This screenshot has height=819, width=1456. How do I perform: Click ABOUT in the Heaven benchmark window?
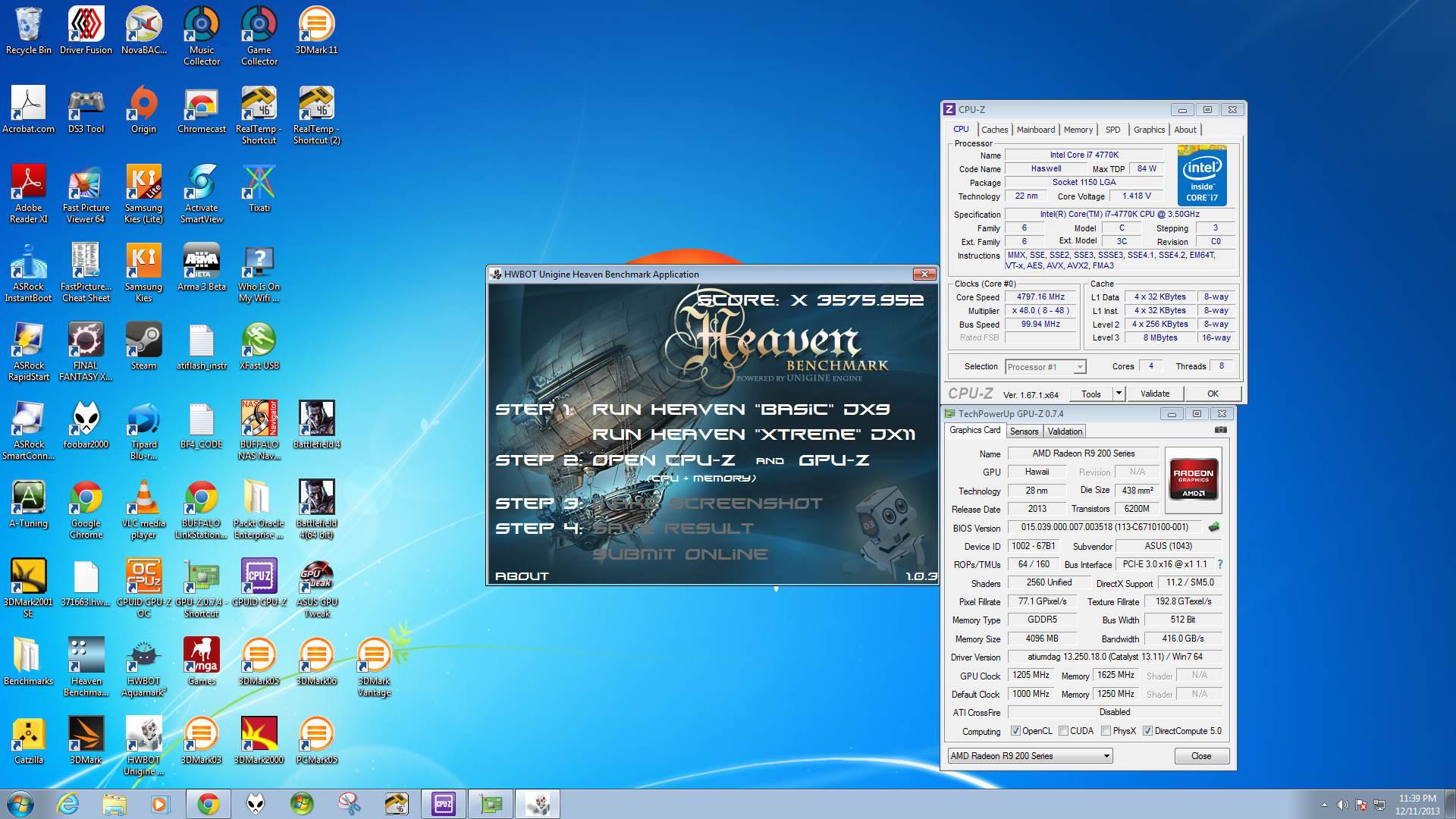pyautogui.click(x=522, y=576)
